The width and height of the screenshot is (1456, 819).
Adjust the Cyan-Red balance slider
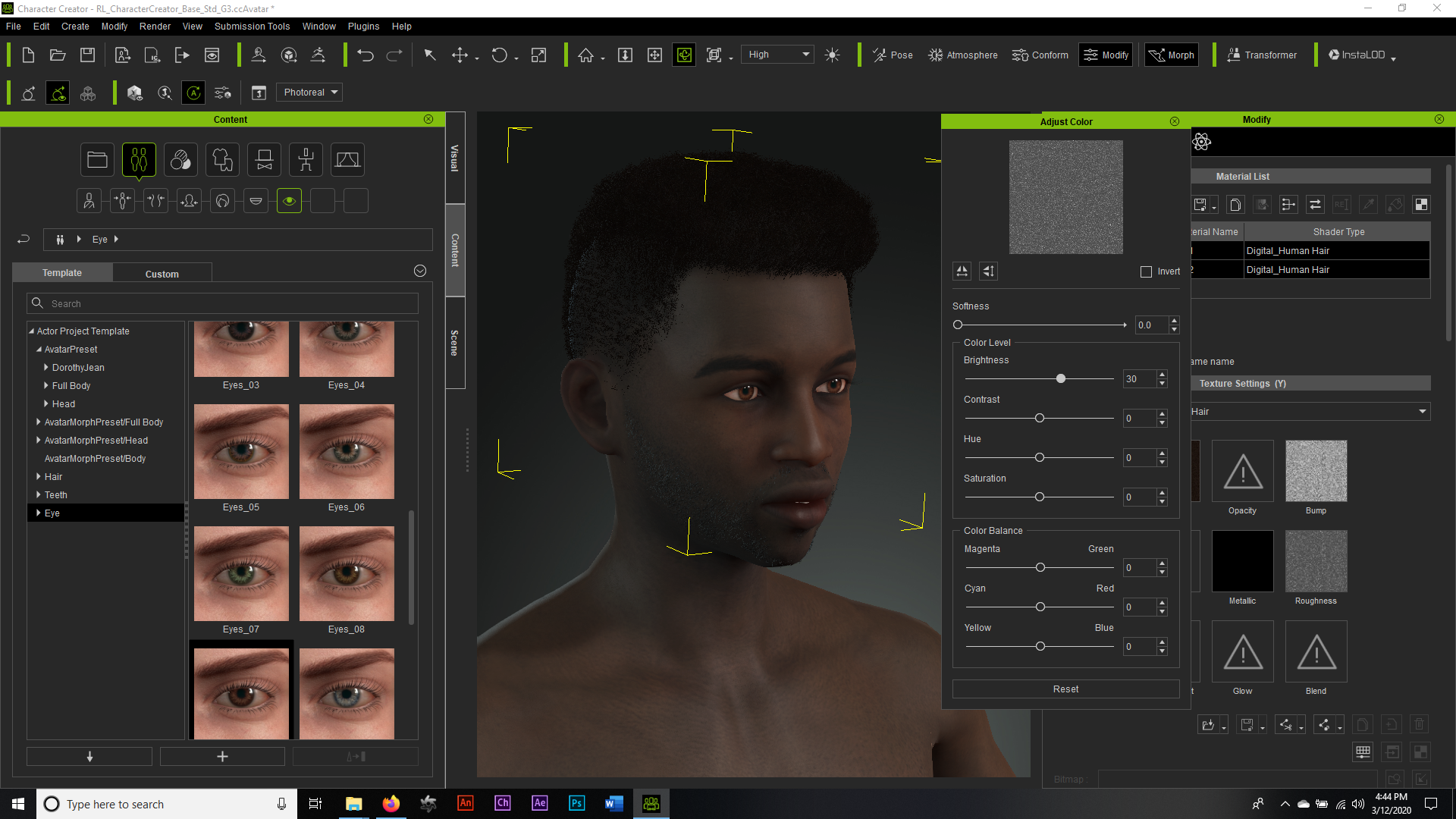pyautogui.click(x=1039, y=607)
